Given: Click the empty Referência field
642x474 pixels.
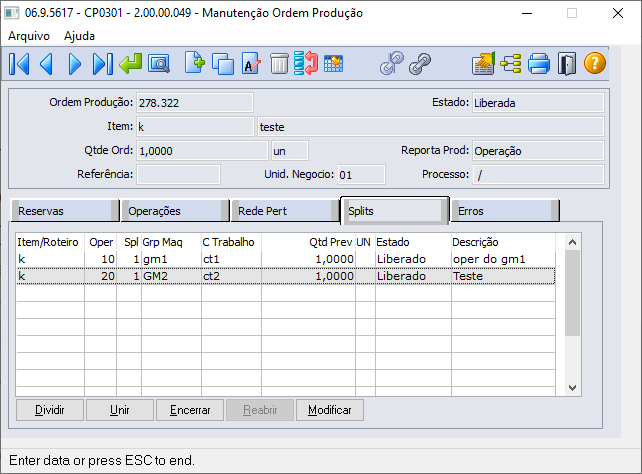Looking at the screenshot, I should [178, 175].
